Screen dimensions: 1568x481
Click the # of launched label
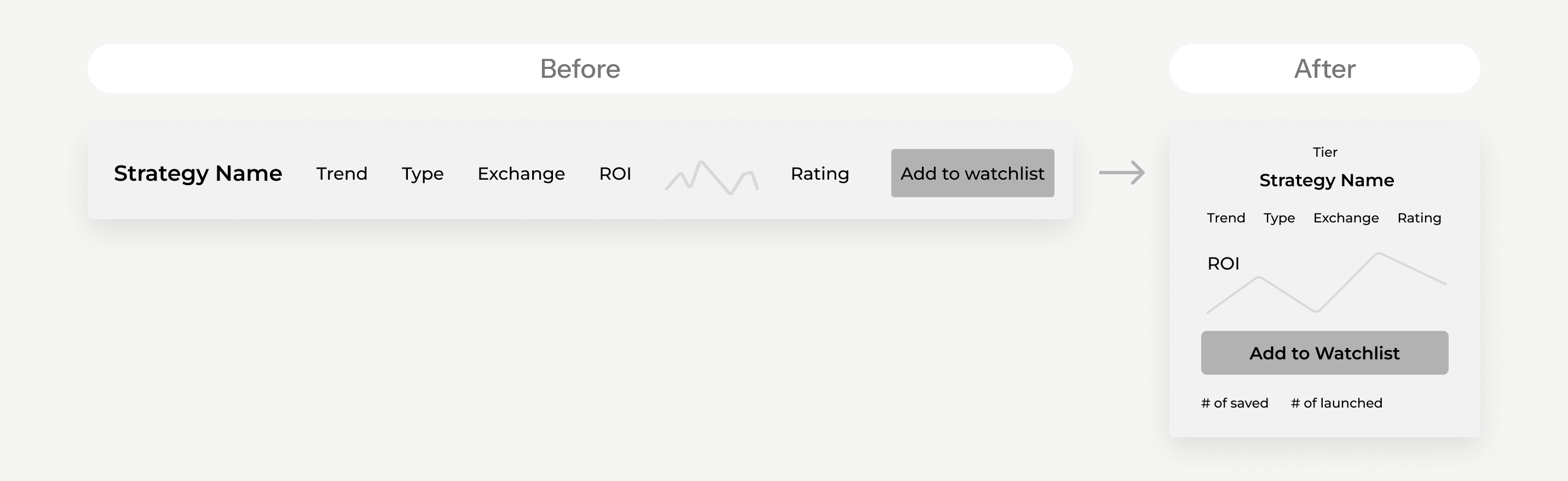[x=1336, y=403]
